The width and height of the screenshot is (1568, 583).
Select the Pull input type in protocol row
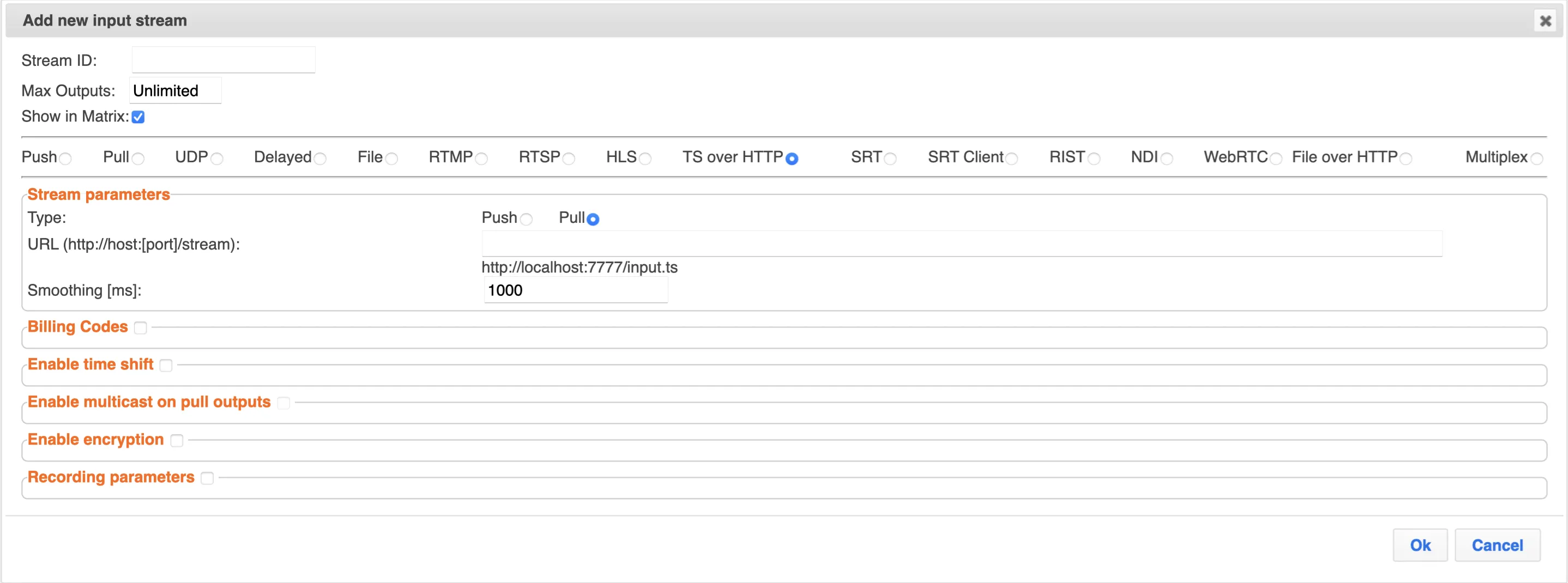point(138,159)
